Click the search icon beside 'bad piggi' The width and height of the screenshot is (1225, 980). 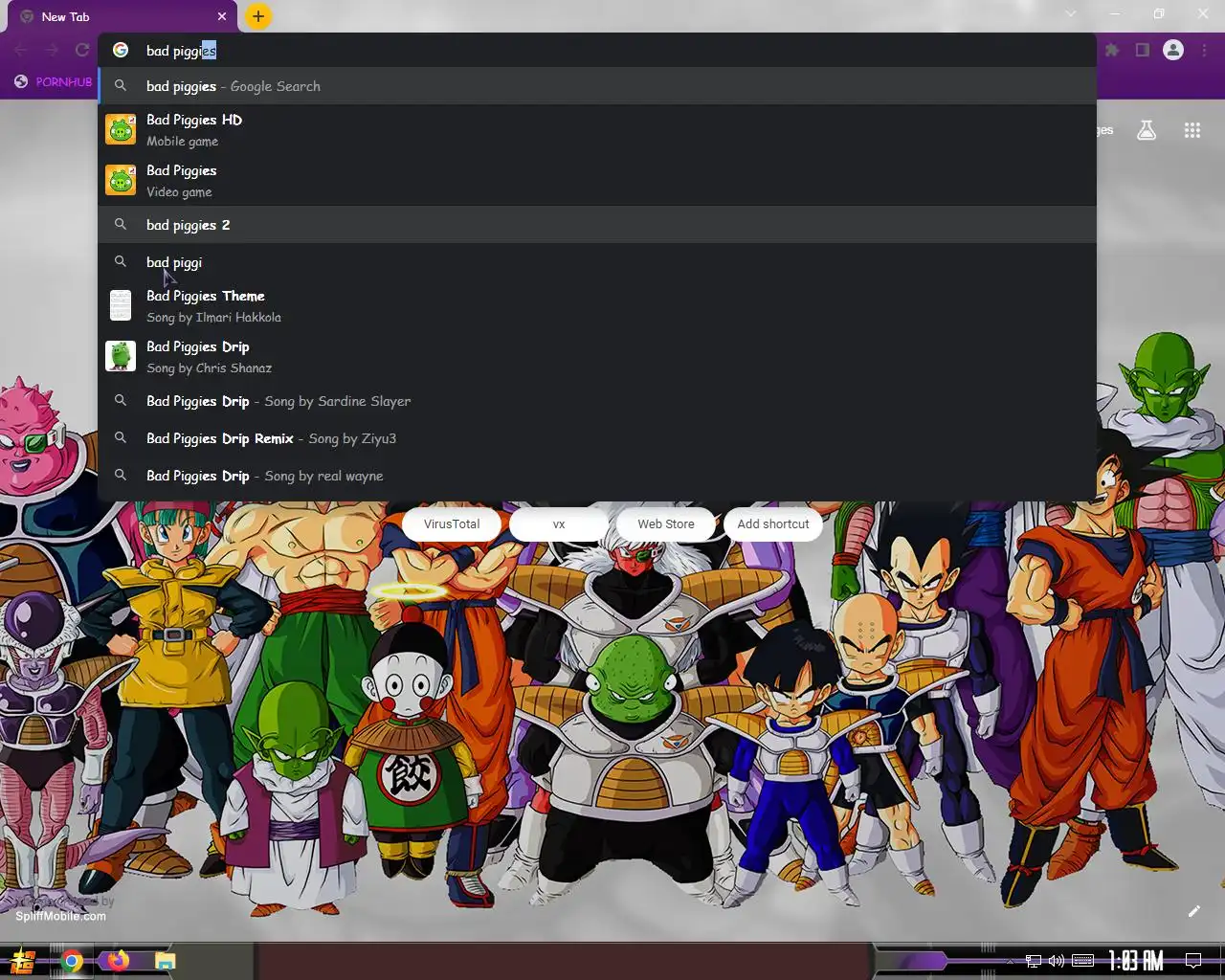(x=121, y=261)
